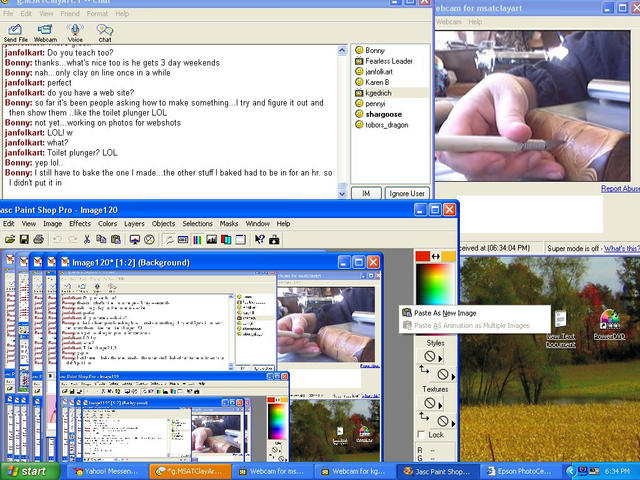Open New Text Document desktop icon
Screen dimensions: 640x480
(561, 329)
